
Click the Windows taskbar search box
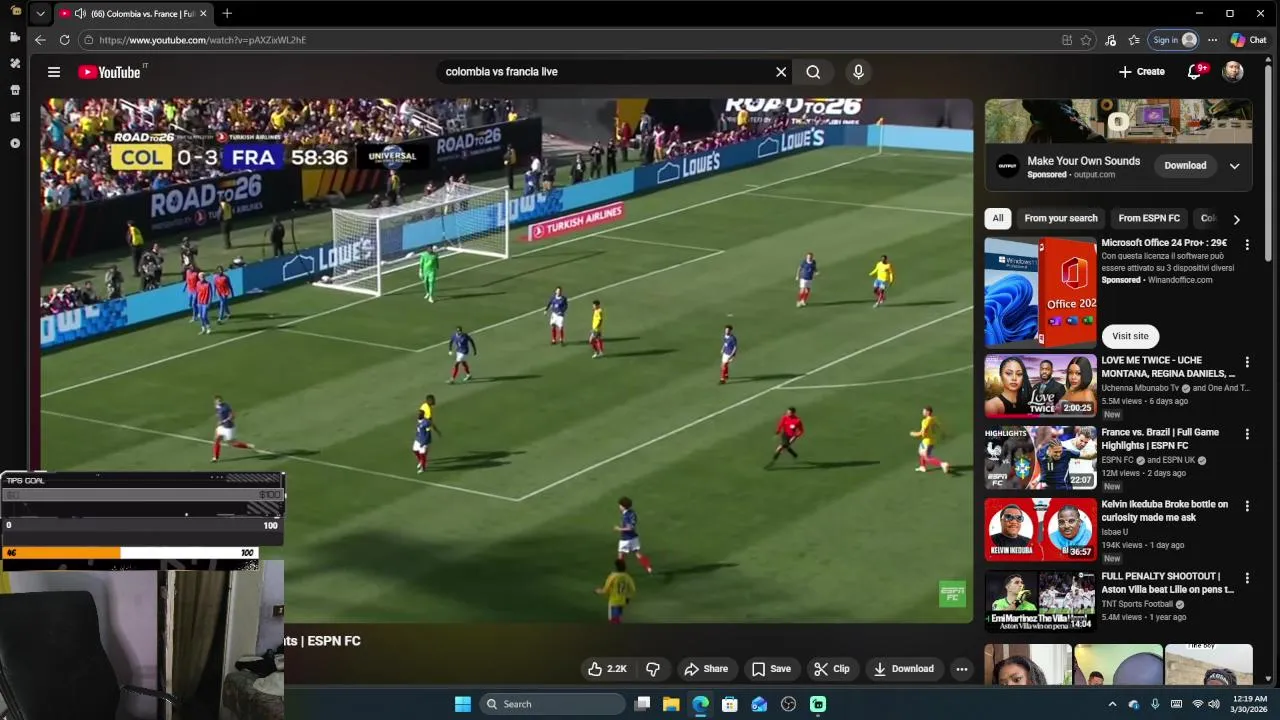(552, 704)
